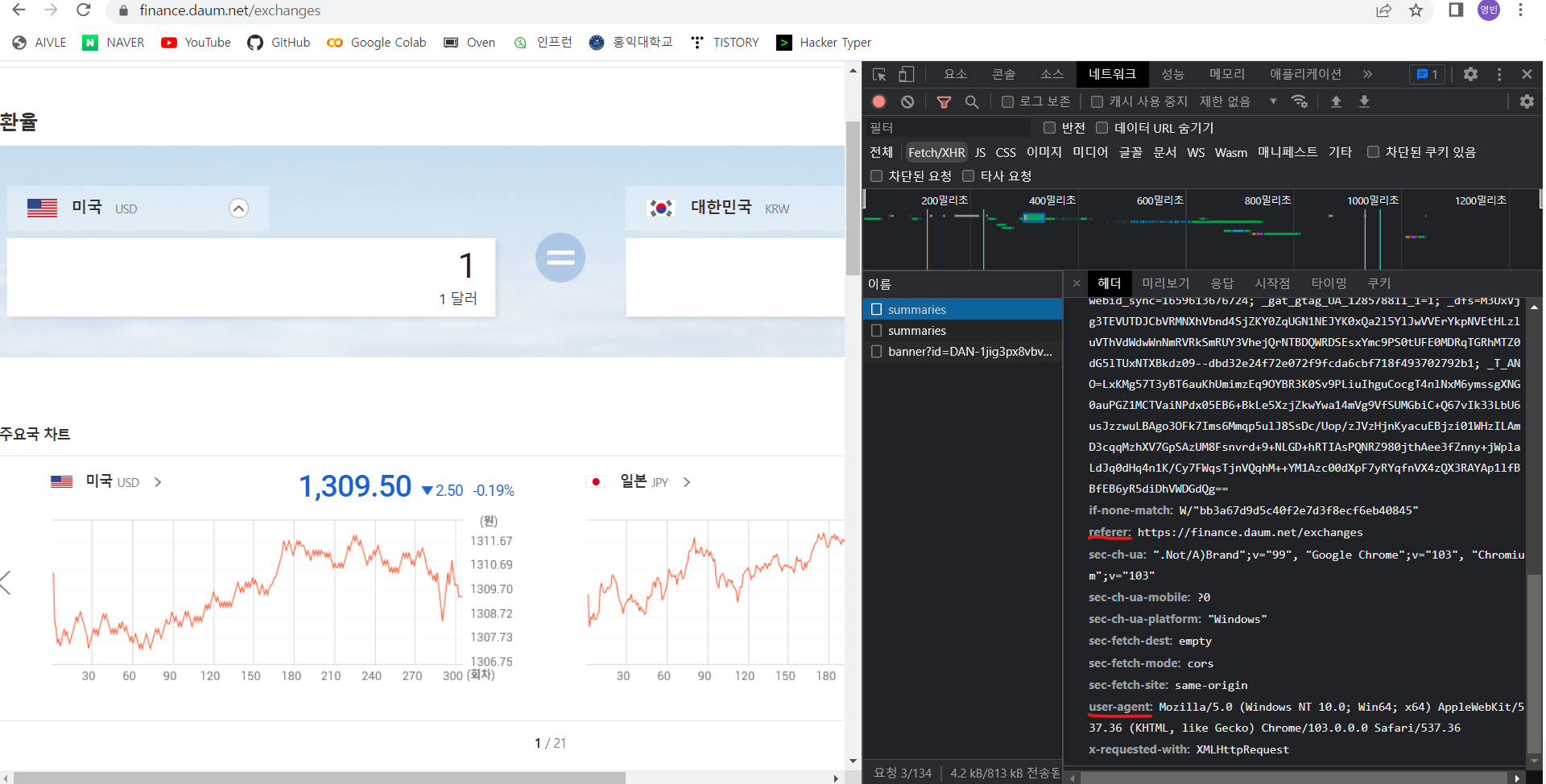Switch to the 성능 DevTools tab
This screenshot has height=784, width=1546.
[1172, 74]
